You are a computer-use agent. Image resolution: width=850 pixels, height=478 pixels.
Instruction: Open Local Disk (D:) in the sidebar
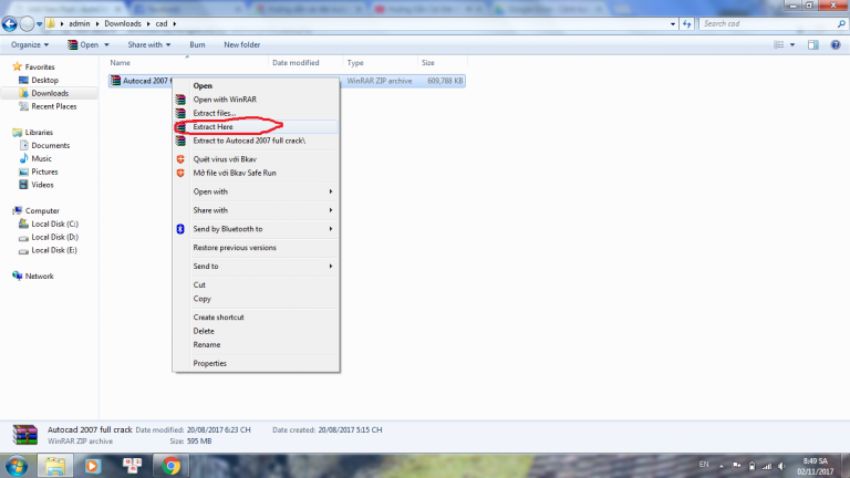click(54, 237)
